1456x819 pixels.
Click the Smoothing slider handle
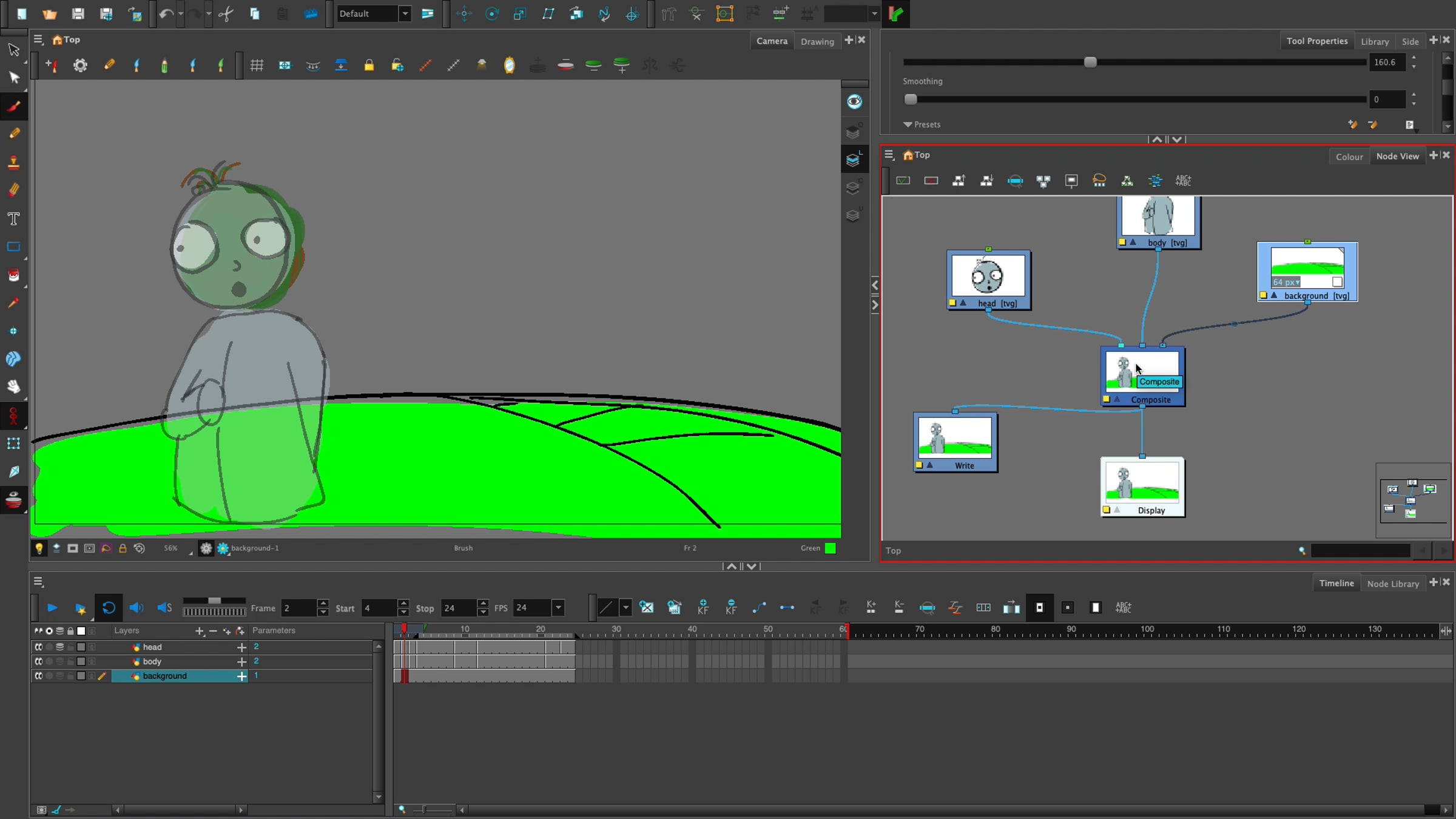(x=911, y=99)
